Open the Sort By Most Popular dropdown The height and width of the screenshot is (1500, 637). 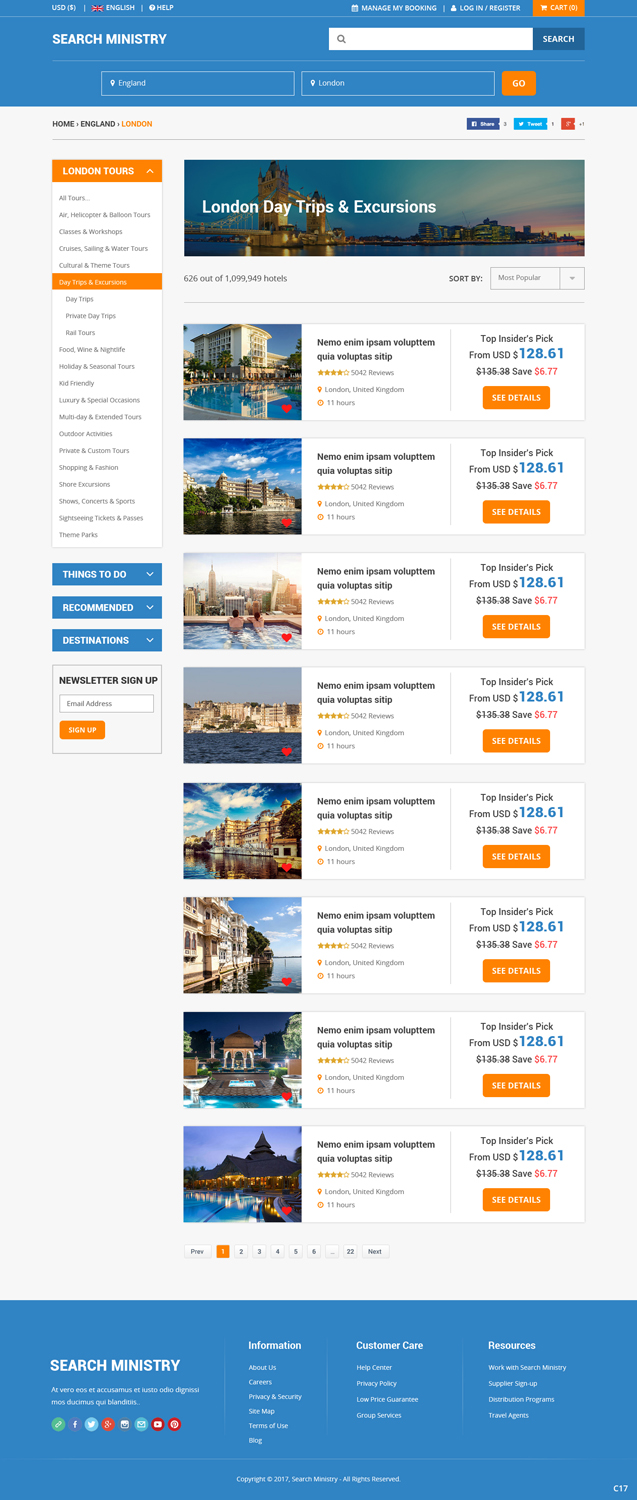537,278
